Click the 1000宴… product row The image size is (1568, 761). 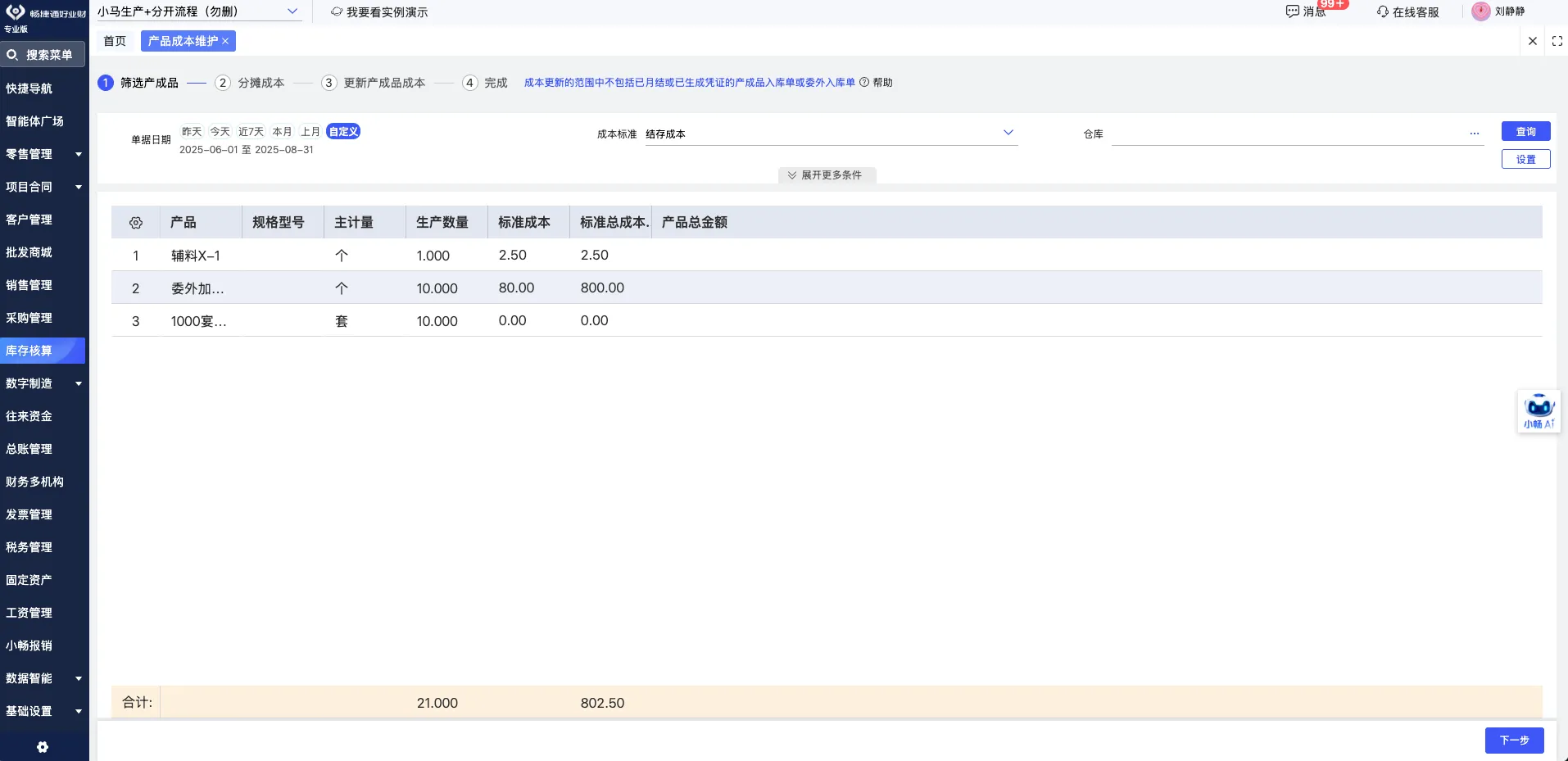click(827, 320)
